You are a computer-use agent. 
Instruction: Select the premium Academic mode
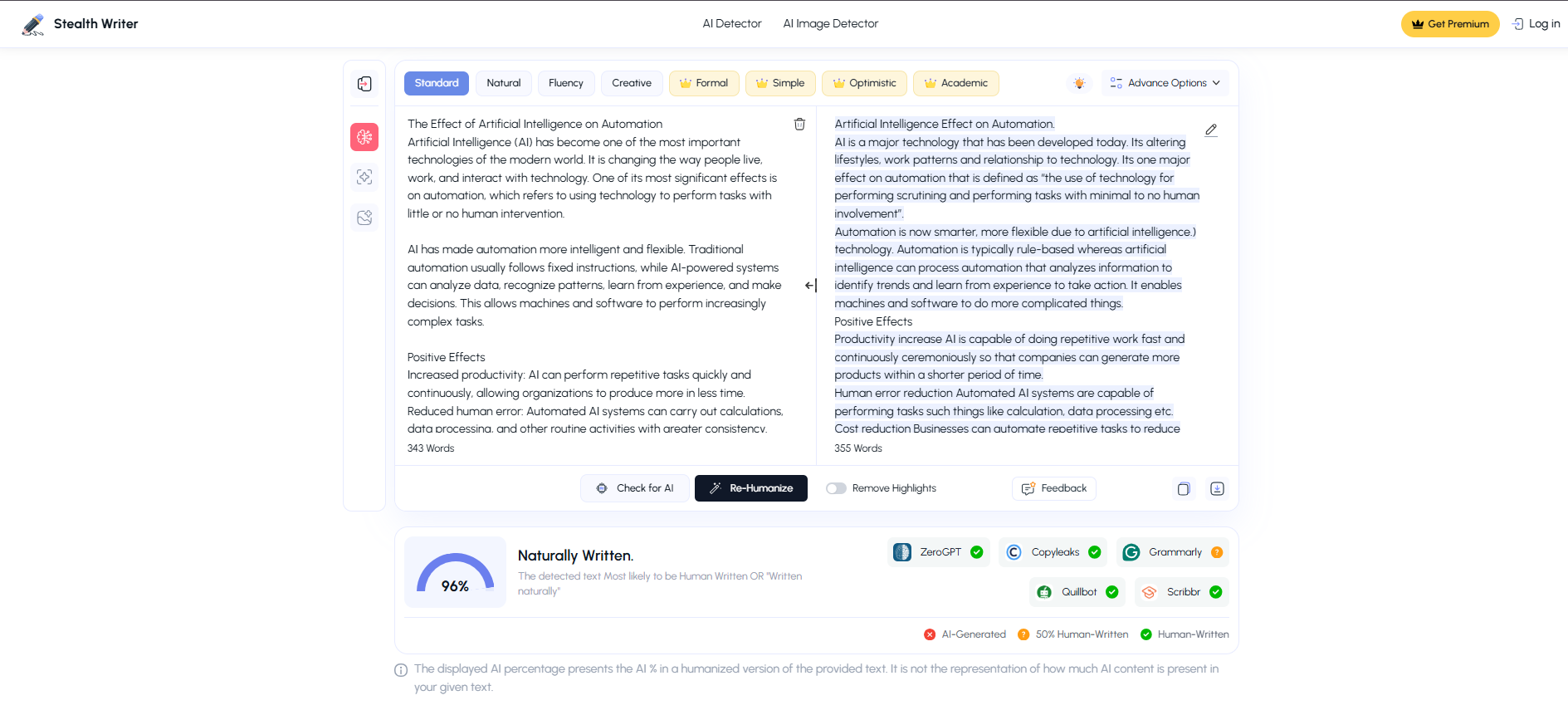tap(955, 83)
